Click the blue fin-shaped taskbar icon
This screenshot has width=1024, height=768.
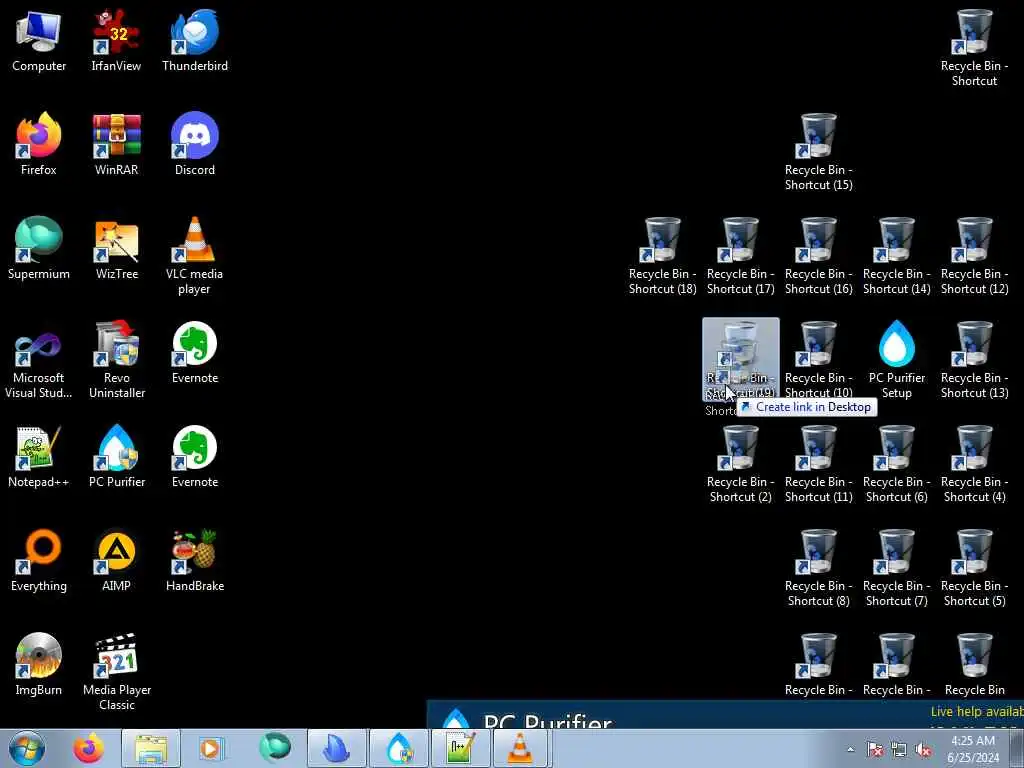(337, 748)
